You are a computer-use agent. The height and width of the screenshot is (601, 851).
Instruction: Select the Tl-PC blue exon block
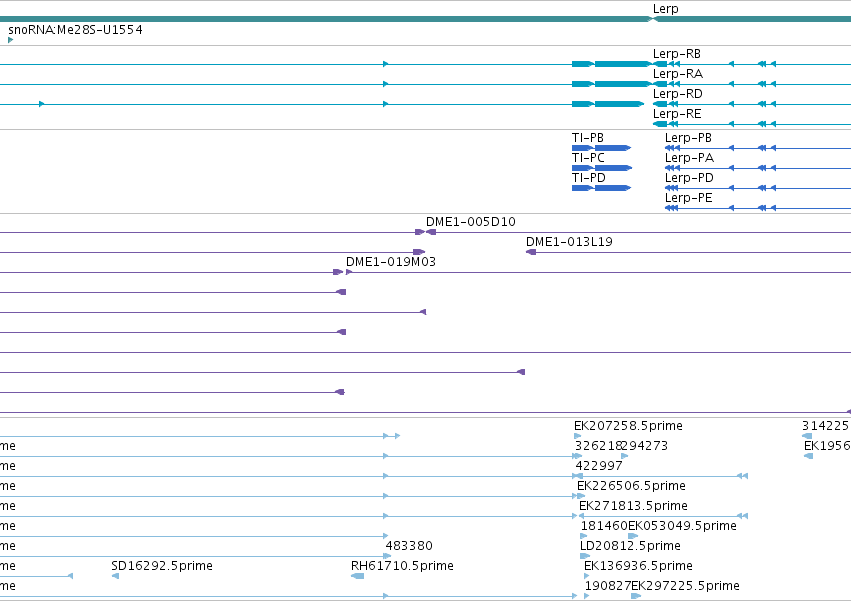click(x=602, y=168)
